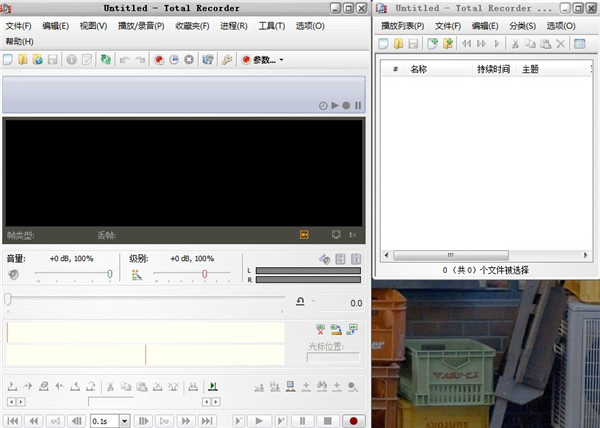This screenshot has height=428, width=600.
Task: Click the wrench settings icon in toolbar
Action: click(x=227, y=60)
